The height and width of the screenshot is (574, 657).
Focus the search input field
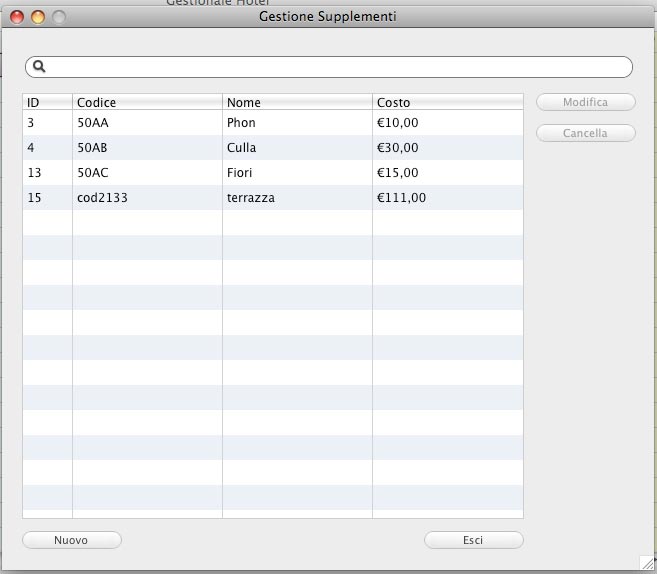pos(329,67)
